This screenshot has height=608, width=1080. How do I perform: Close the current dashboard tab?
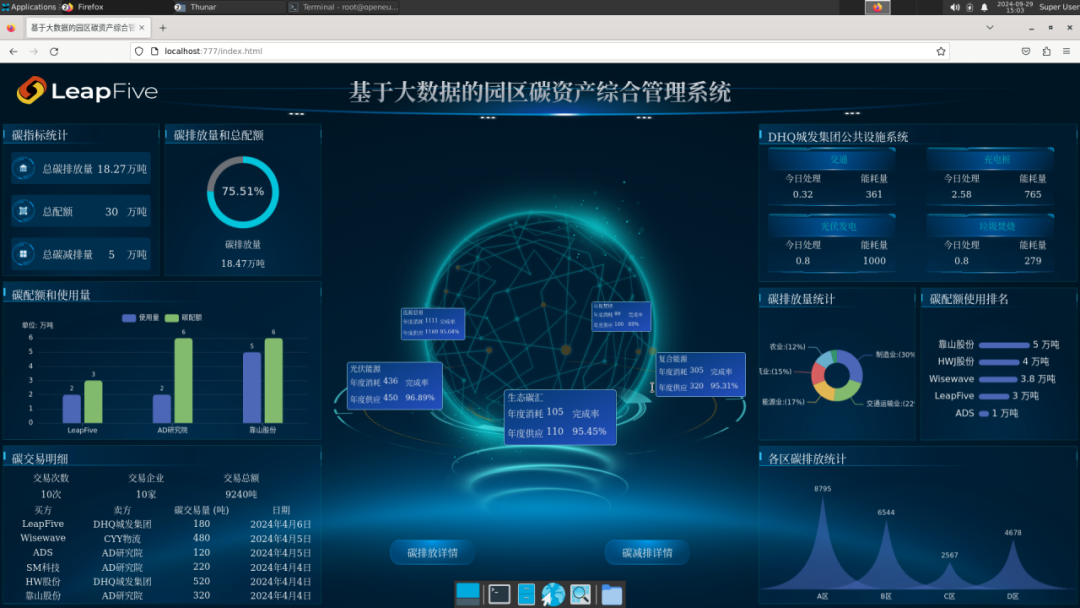[142, 28]
